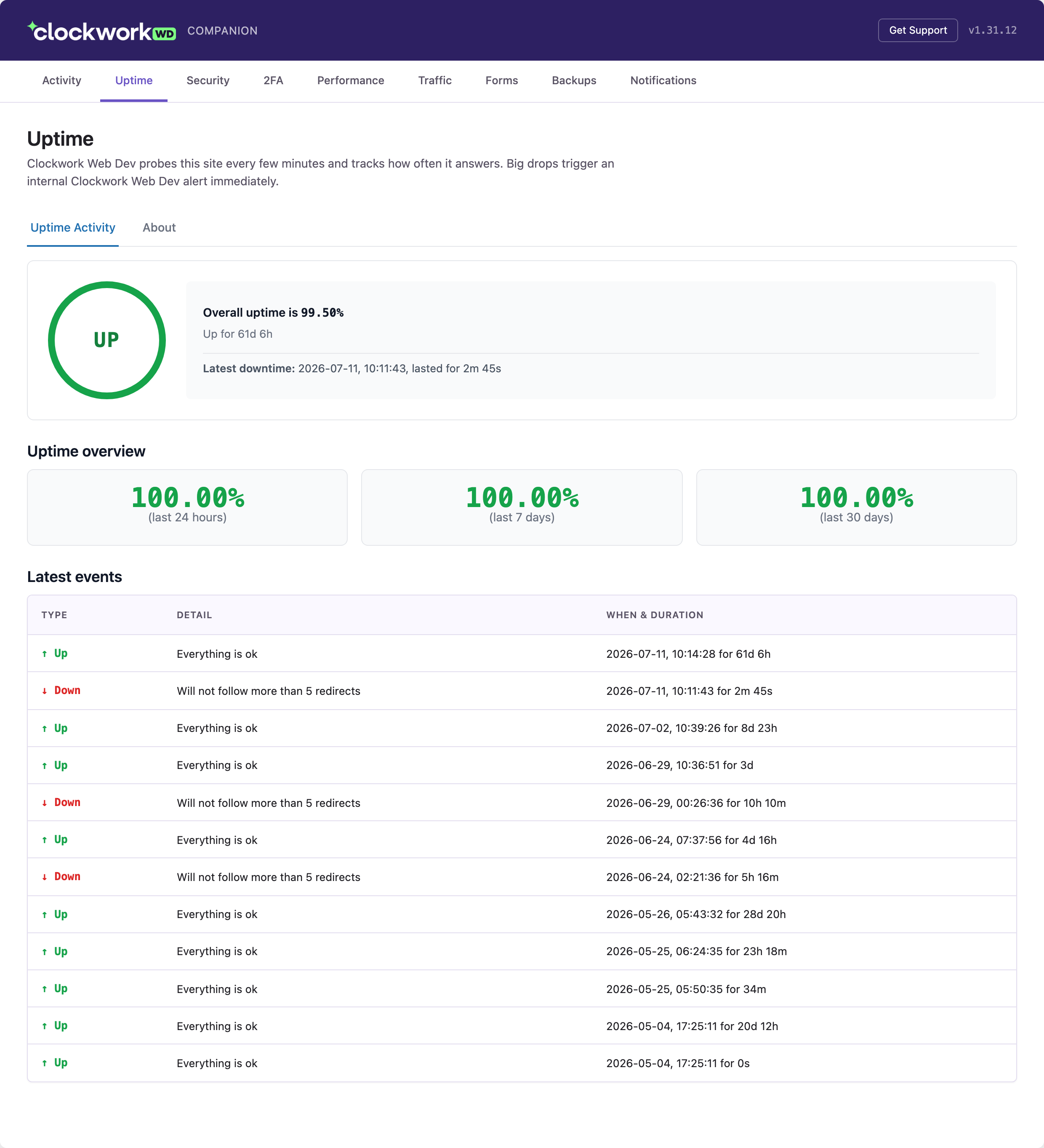Click '2026-05-25, 05:50:35 for 34m'
This screenshot has height=1148, width=1044.
point(686,989)
